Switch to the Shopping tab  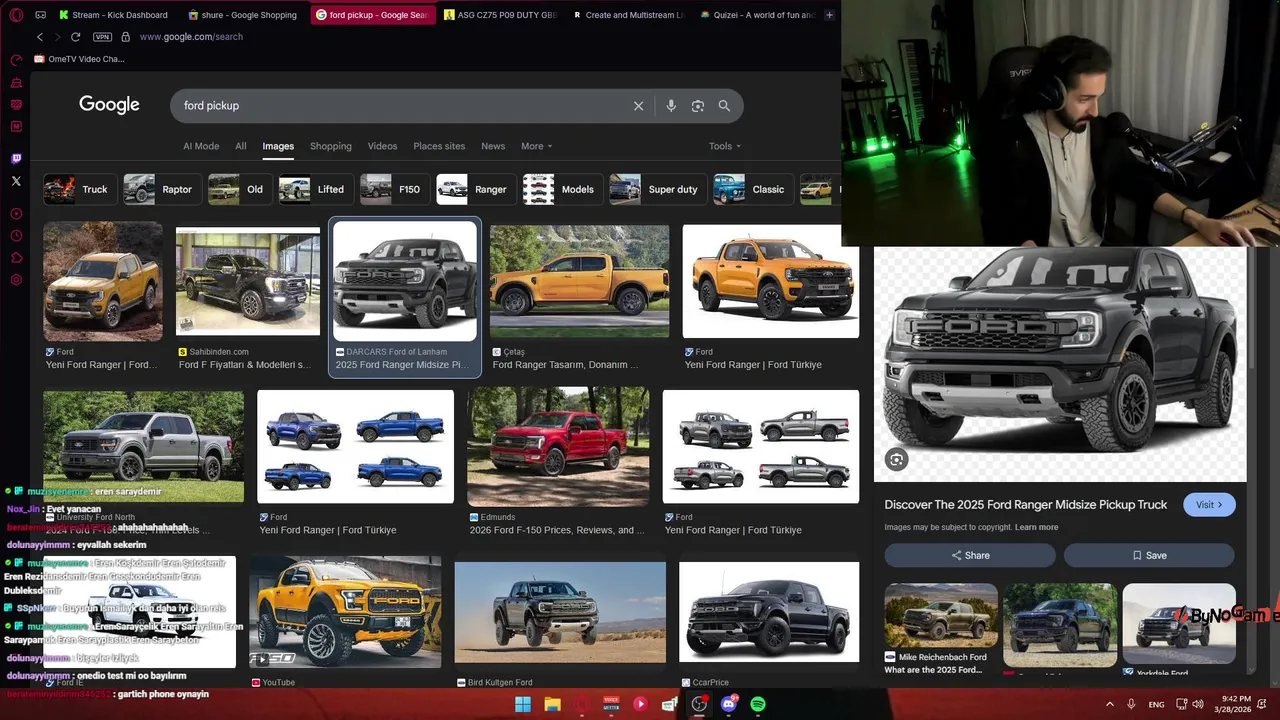click(x=331, y=146)
